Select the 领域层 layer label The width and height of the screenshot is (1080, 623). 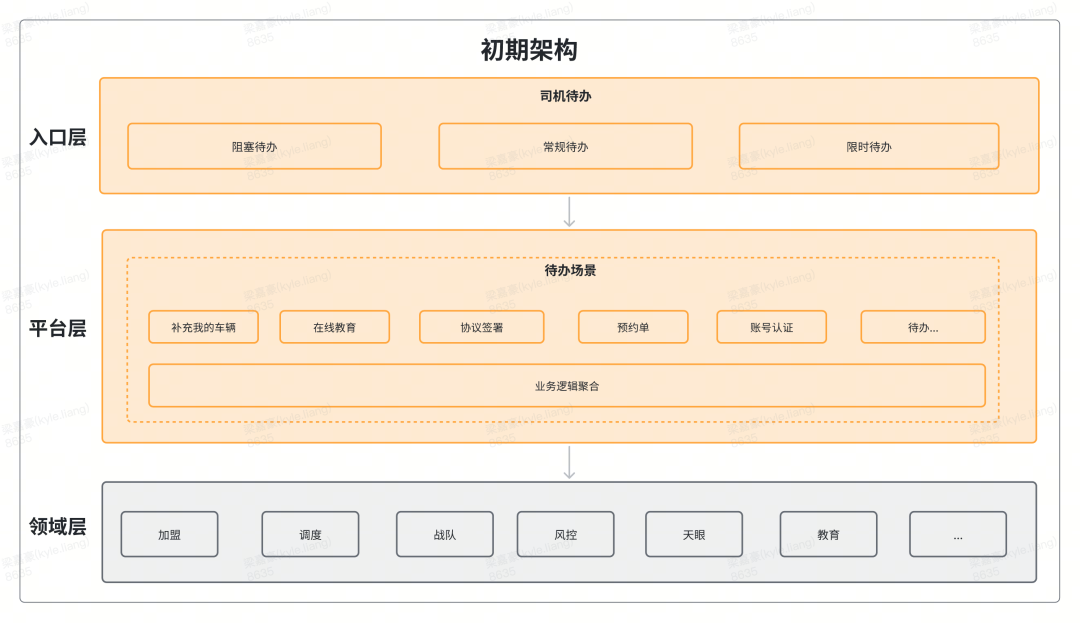(58, 527)
